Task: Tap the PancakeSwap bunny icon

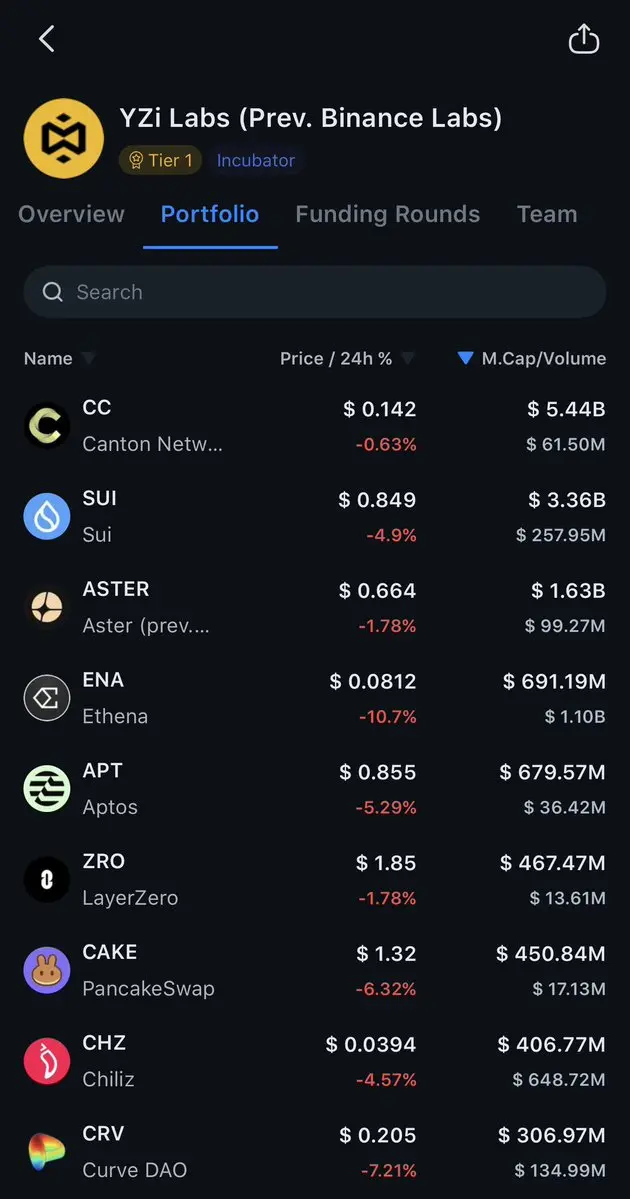Action: pos(46,970)
